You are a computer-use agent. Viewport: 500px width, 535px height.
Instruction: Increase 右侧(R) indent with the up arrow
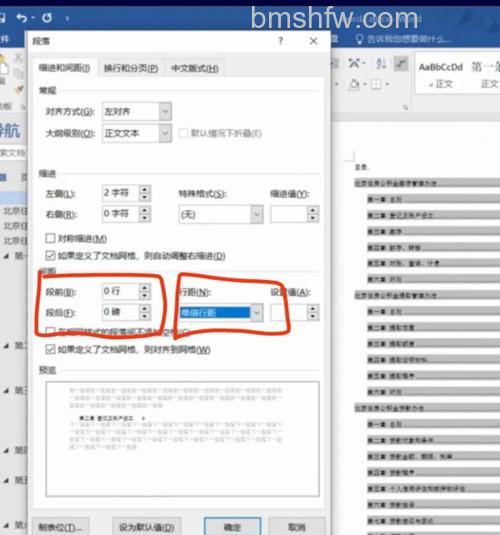coord(145,210)
